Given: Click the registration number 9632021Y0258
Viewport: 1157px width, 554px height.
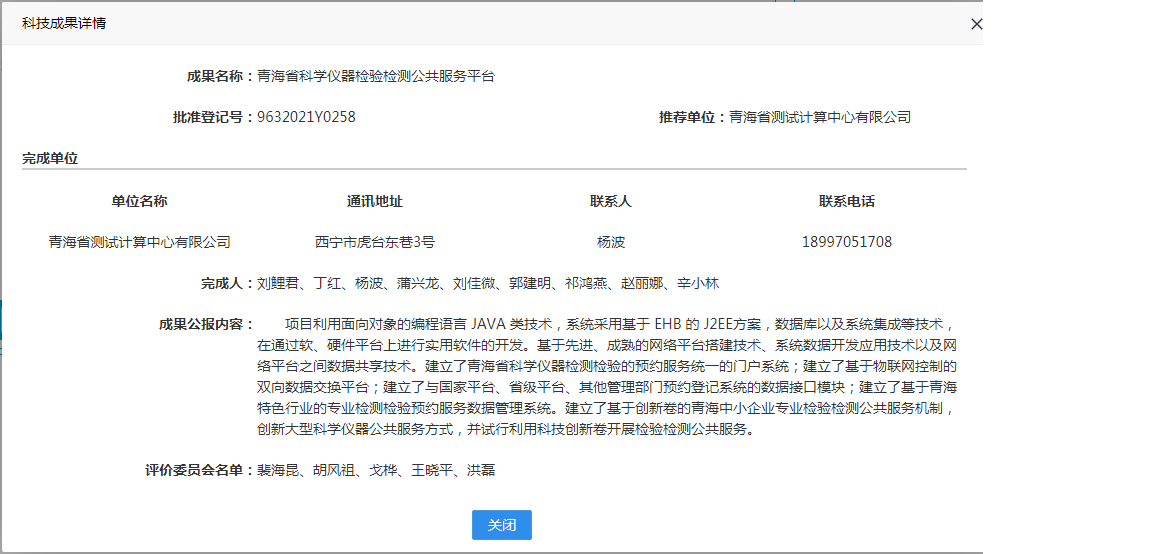Looking at the screenshot, I should tap(306, 117).
